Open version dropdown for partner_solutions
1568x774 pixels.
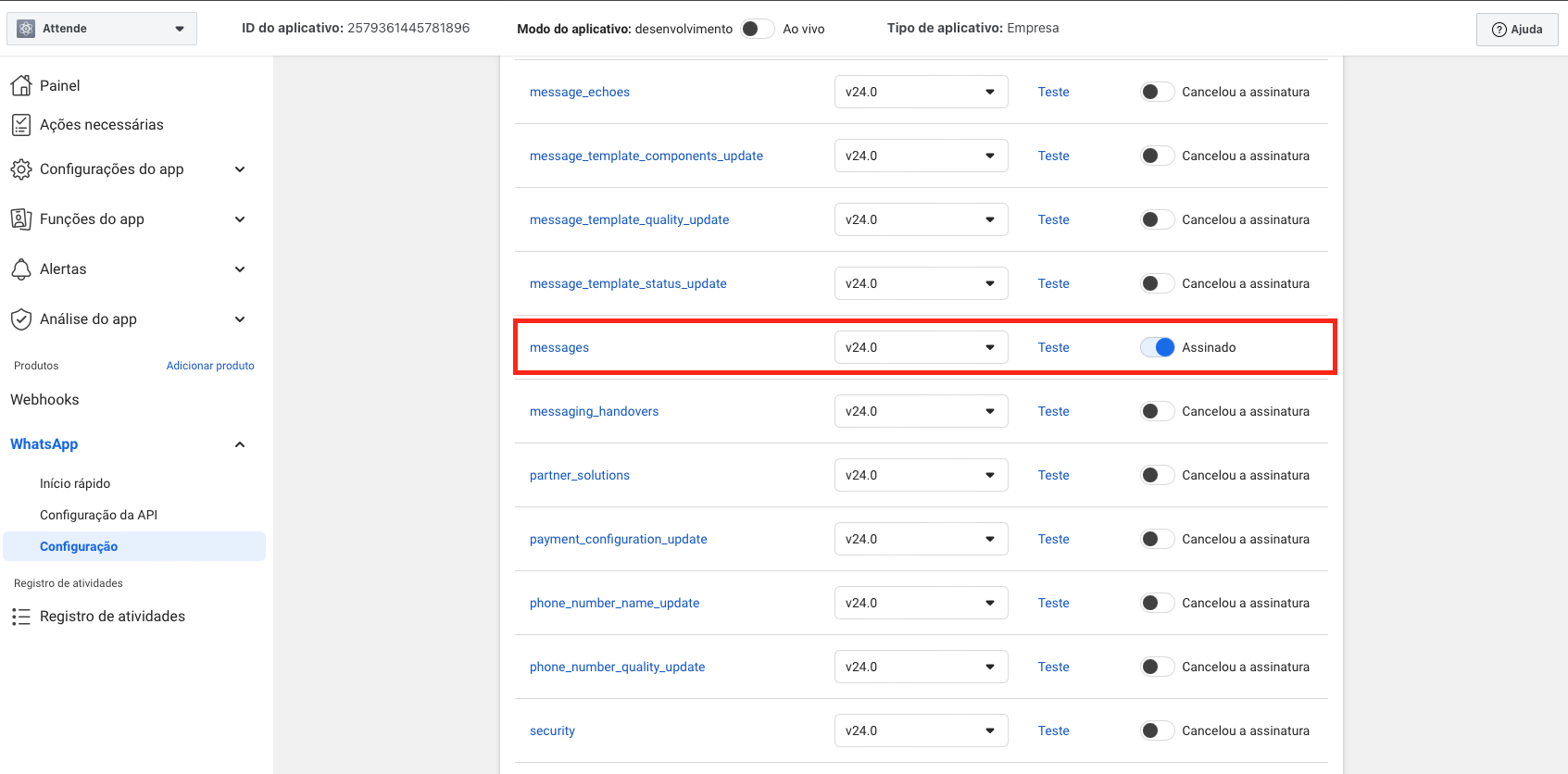click(921, 475)
